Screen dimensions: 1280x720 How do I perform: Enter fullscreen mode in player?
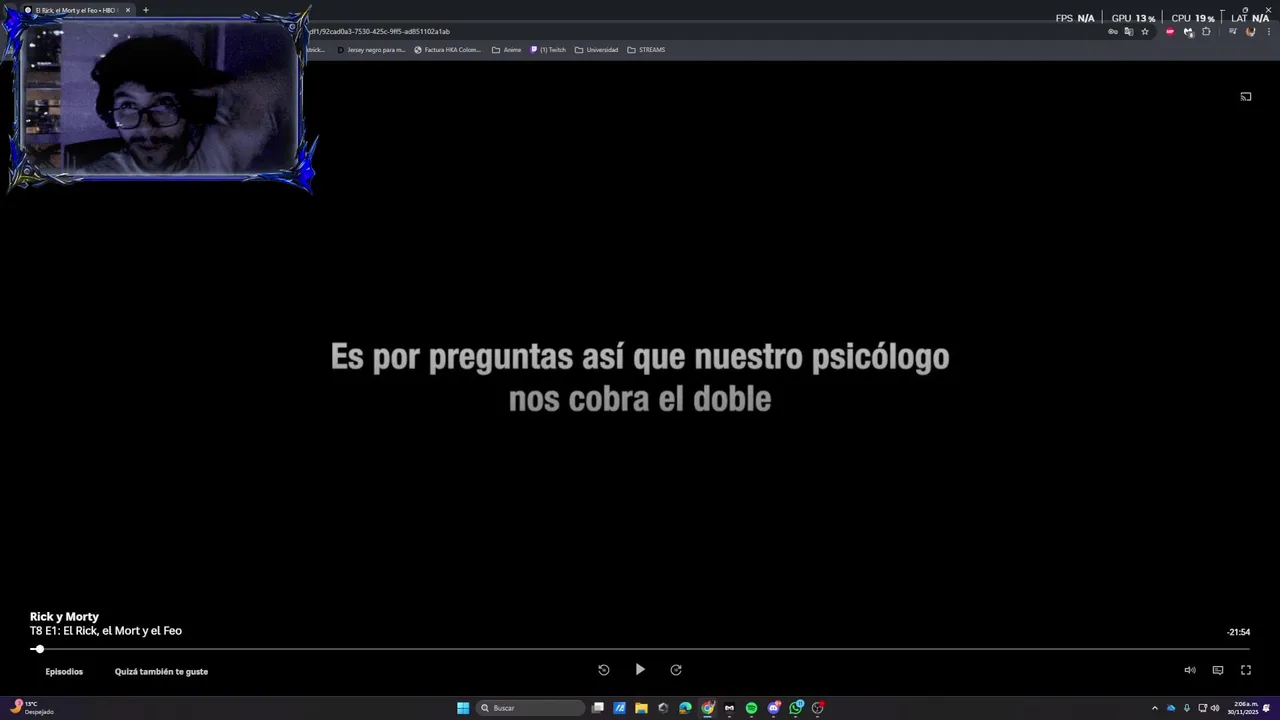1246,670
